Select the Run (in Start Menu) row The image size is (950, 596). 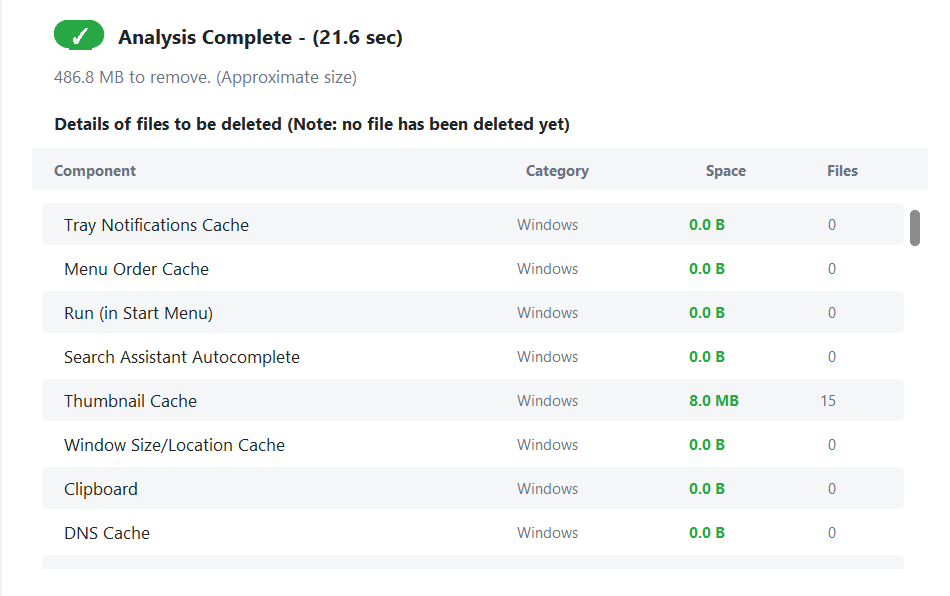pos(473,313)
